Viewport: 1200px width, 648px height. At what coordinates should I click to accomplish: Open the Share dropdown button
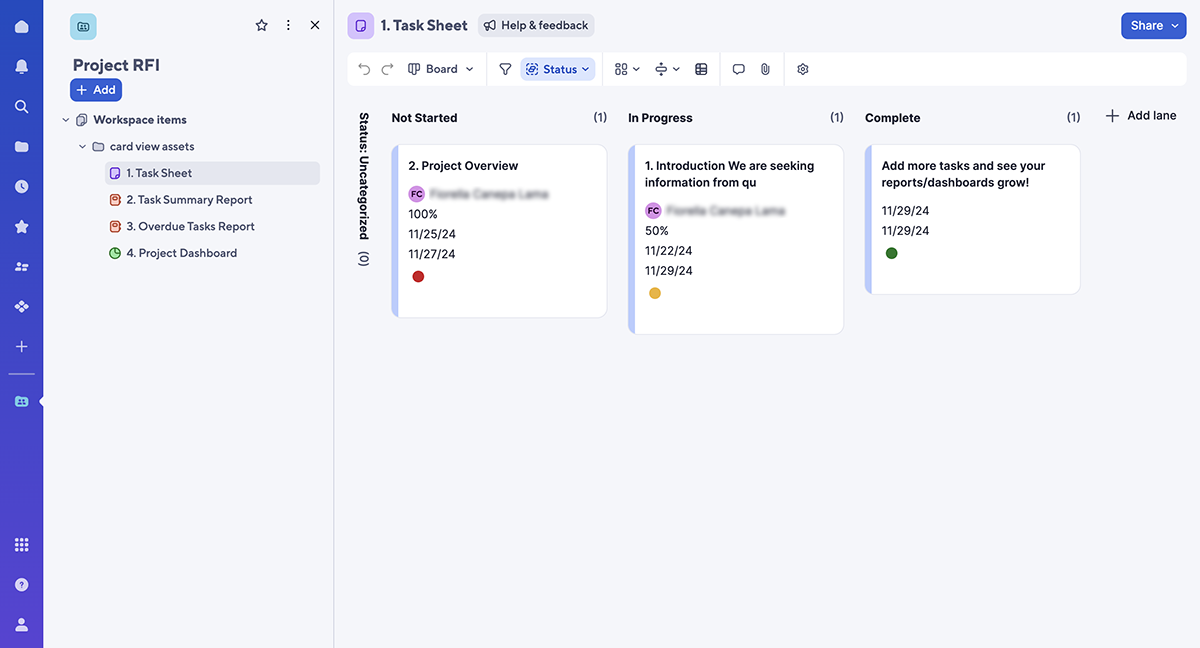point(1153,26)
